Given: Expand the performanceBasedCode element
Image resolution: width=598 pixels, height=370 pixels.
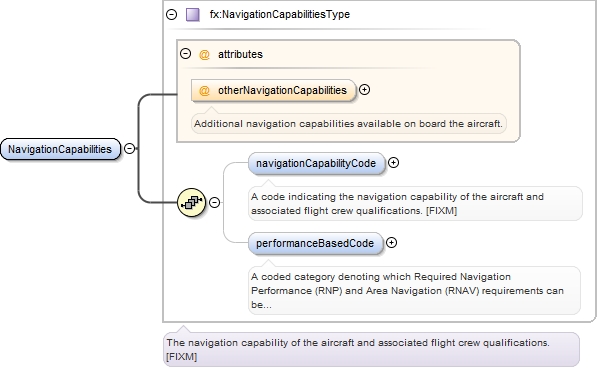Looking at the screenshot, I should click(x=391, y=243).
